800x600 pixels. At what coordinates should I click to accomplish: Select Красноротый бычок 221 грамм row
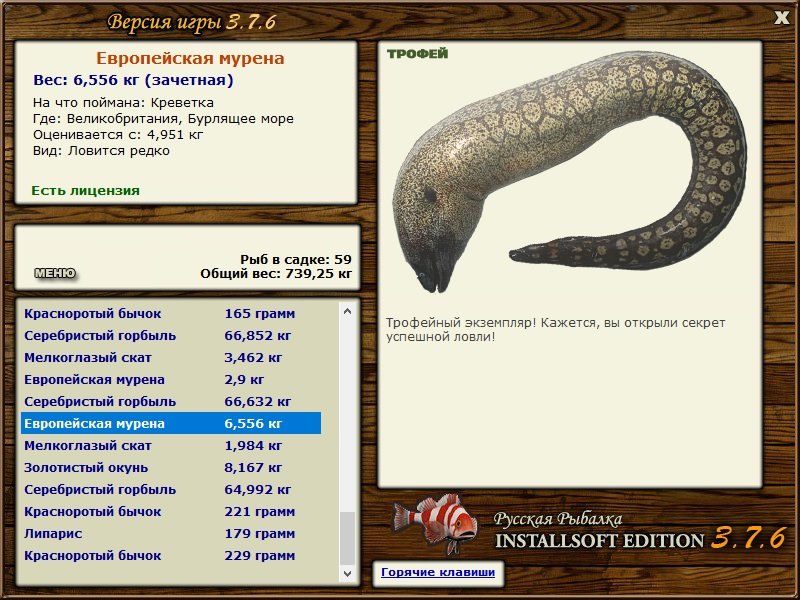pos(171,511)
